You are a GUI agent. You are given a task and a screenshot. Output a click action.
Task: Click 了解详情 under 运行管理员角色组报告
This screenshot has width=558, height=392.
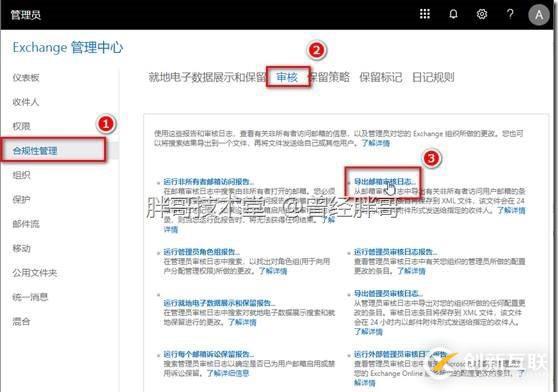[x=273, y=271]
